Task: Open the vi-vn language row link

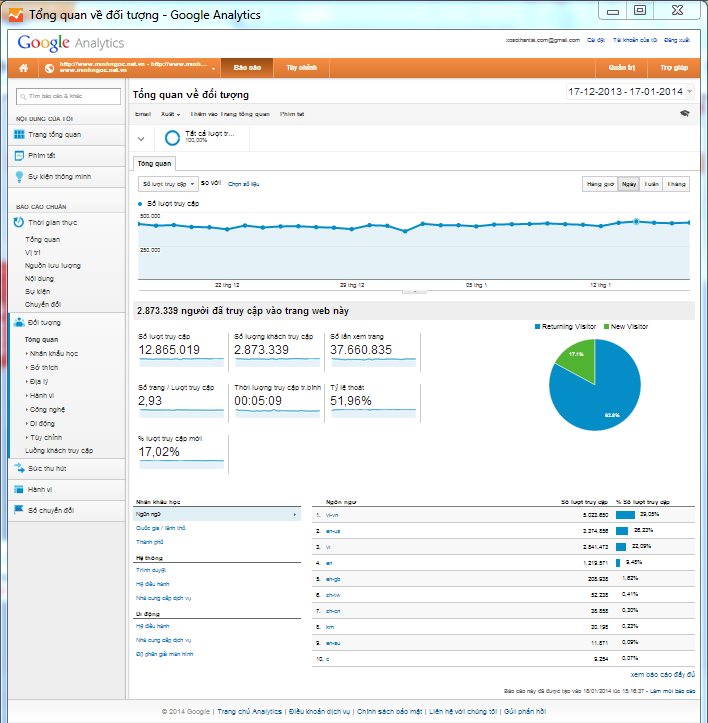Action: point(332,515)
